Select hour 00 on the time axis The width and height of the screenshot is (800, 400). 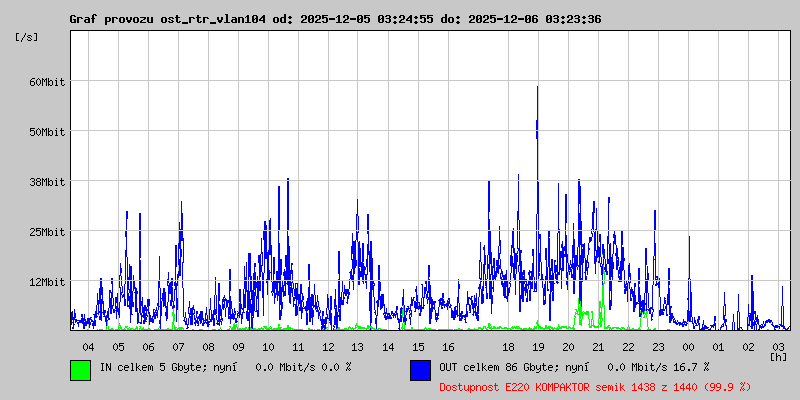coord(688,346)
